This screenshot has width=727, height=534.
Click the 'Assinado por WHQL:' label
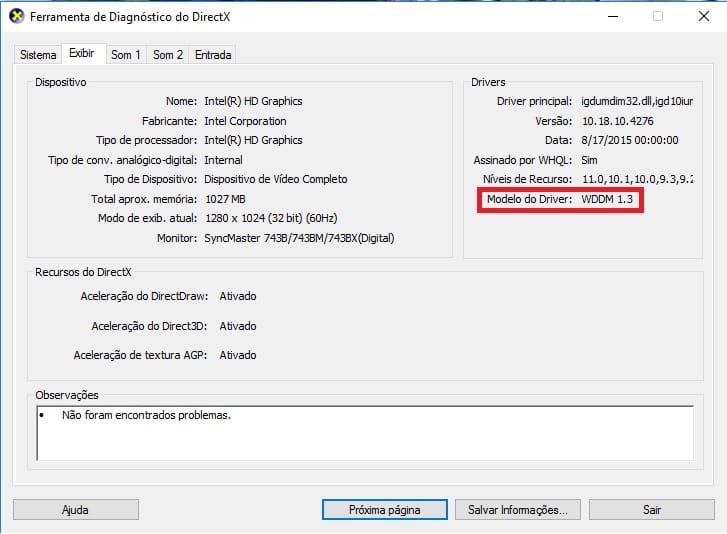[x=523, y=160]
